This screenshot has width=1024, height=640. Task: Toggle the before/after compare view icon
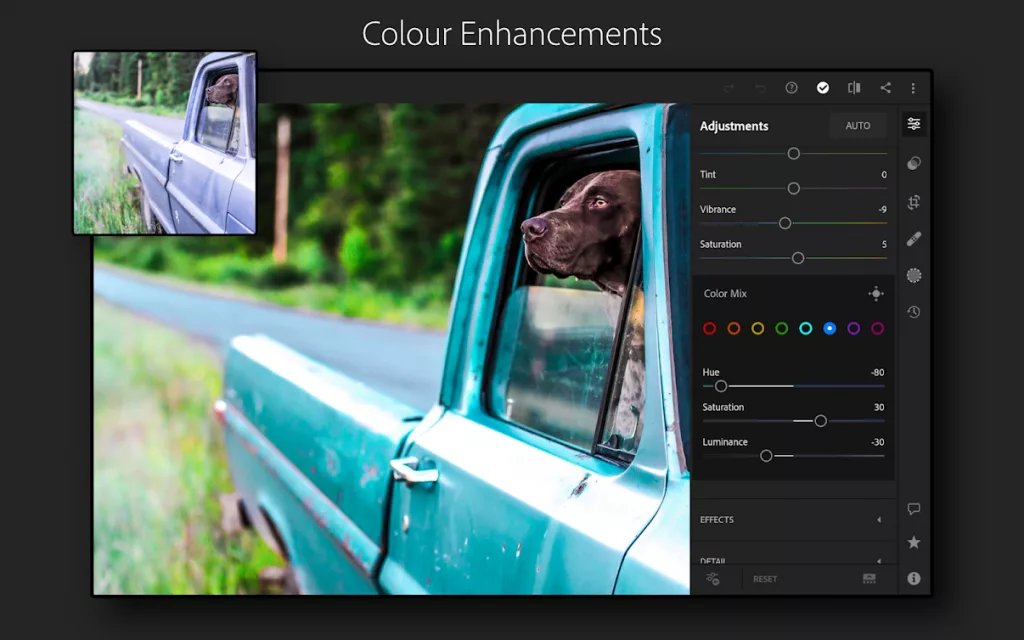[854, 88]
